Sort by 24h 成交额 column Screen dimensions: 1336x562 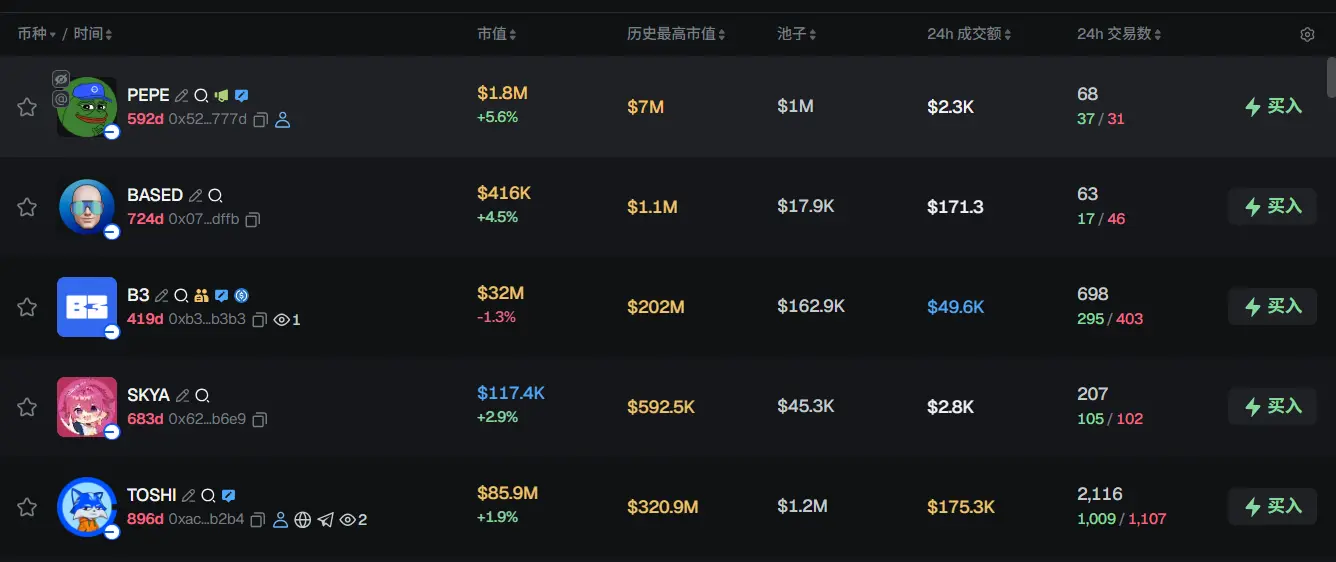(968, 35)
